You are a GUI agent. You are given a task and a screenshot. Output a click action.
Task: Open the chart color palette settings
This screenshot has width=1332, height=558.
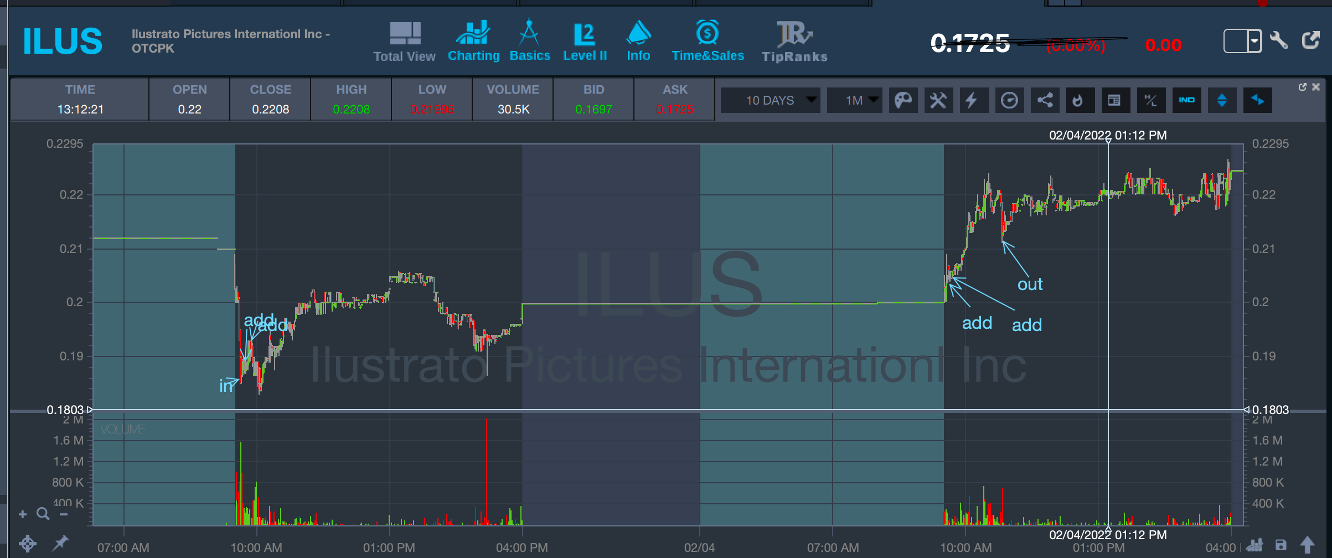903,100
